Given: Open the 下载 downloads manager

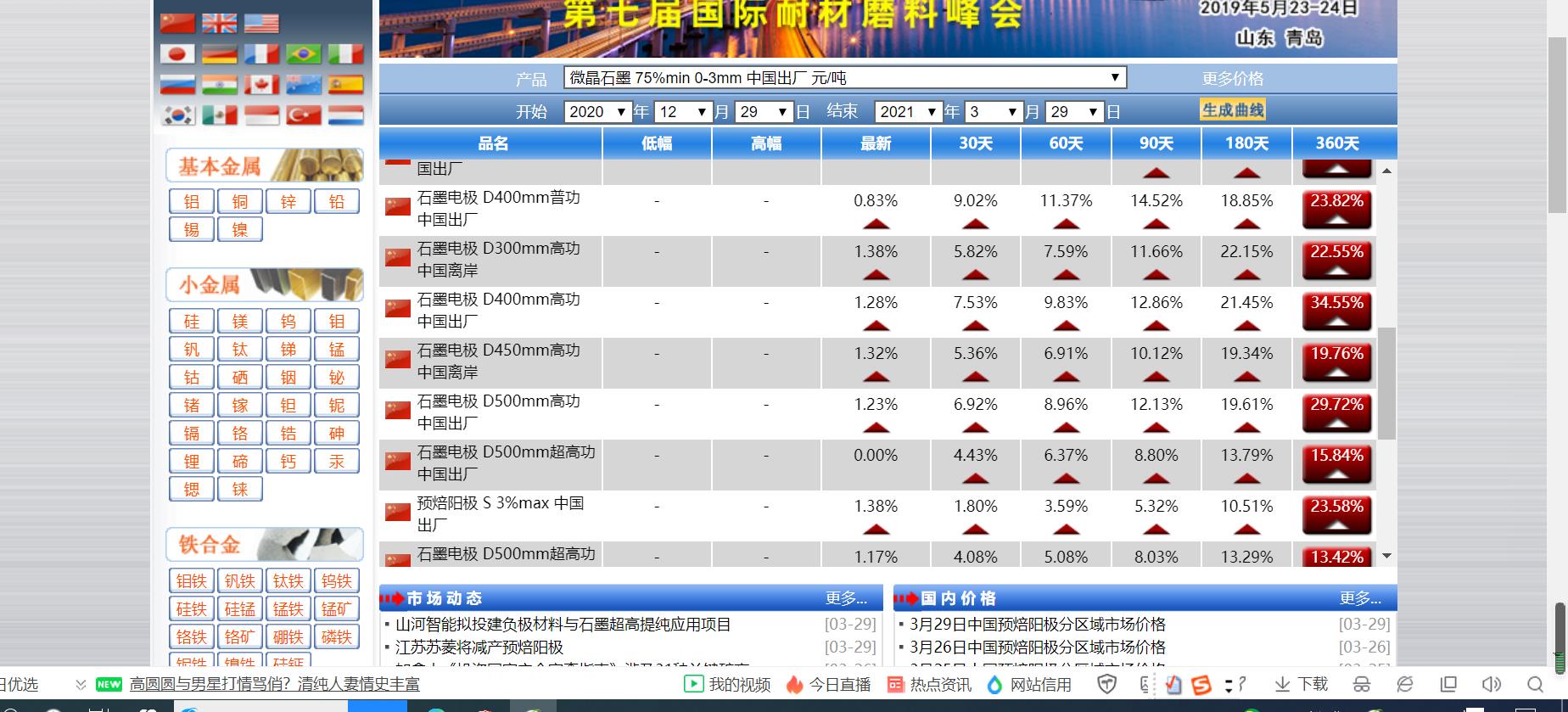Looking at the screenshot, I should (x=1301, y=684).
